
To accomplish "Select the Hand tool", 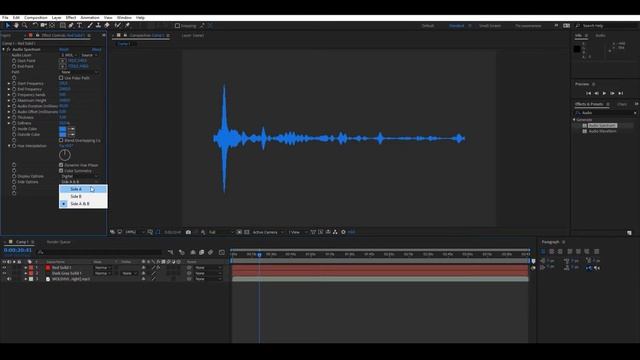I will click(x=16, y=25).
